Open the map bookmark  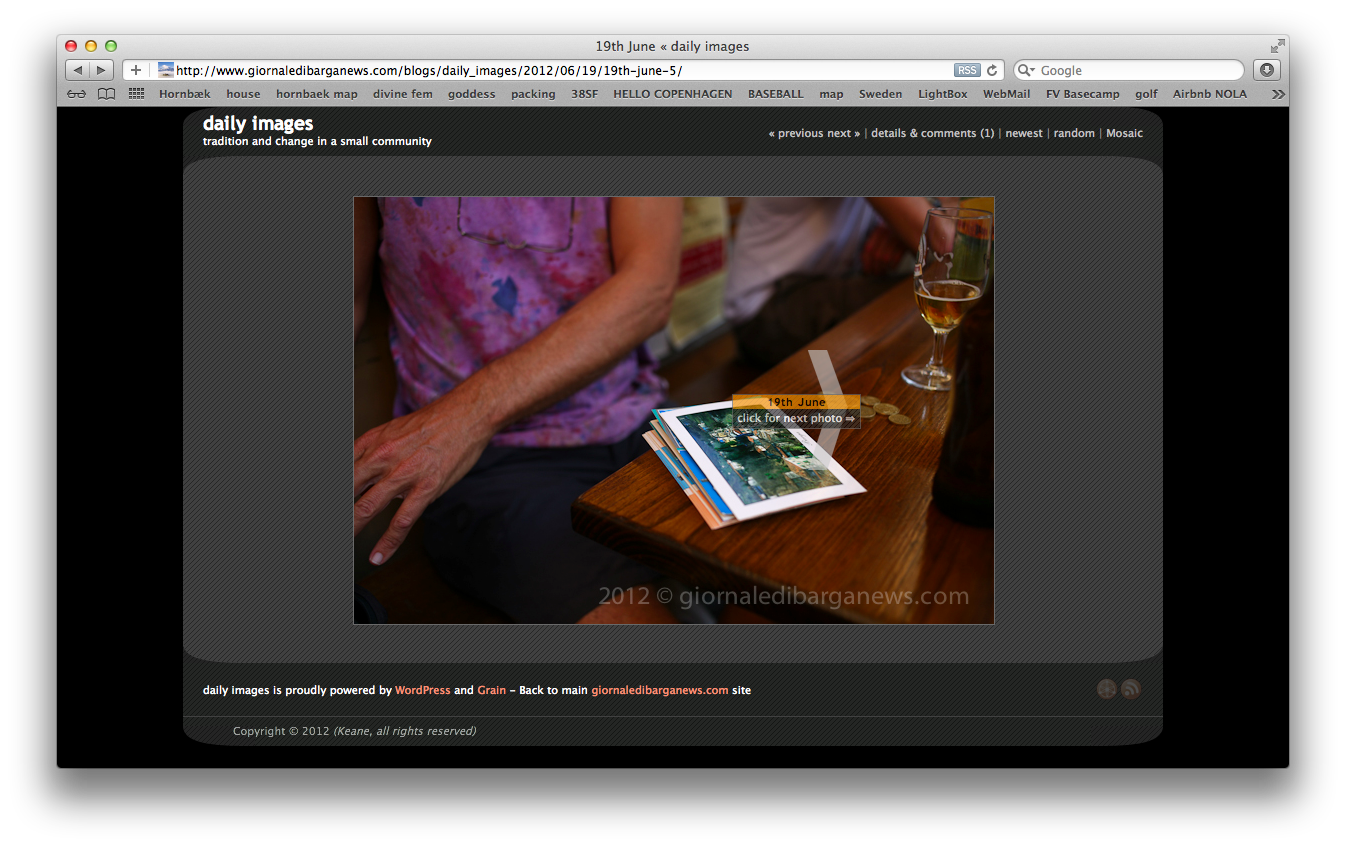coord(831,94)
